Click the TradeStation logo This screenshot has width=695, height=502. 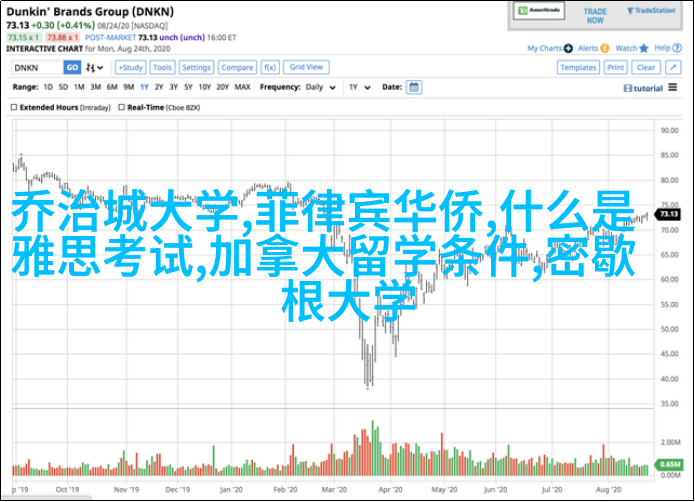point(651,11)
